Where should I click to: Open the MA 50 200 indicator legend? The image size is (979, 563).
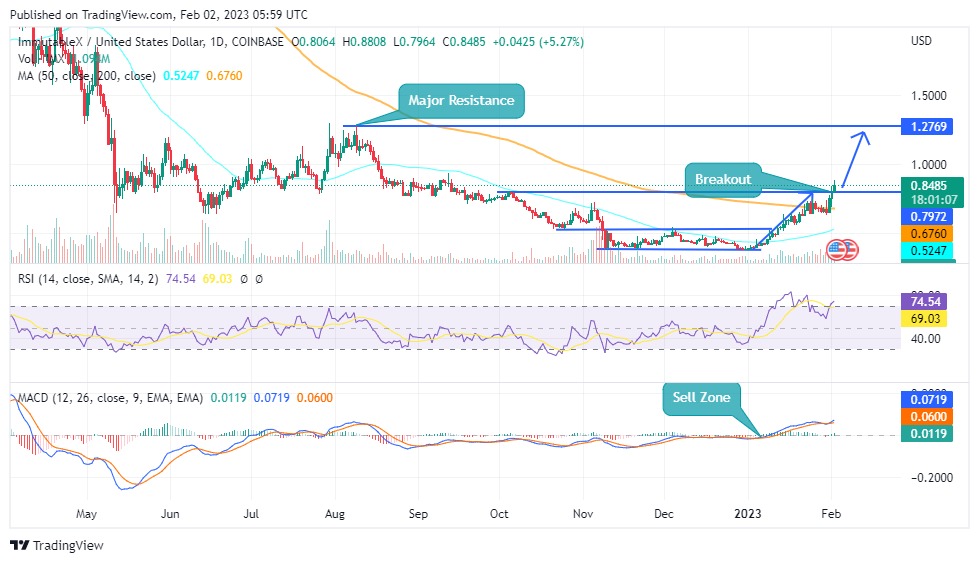pyautogui.click(x=86, y=76)
